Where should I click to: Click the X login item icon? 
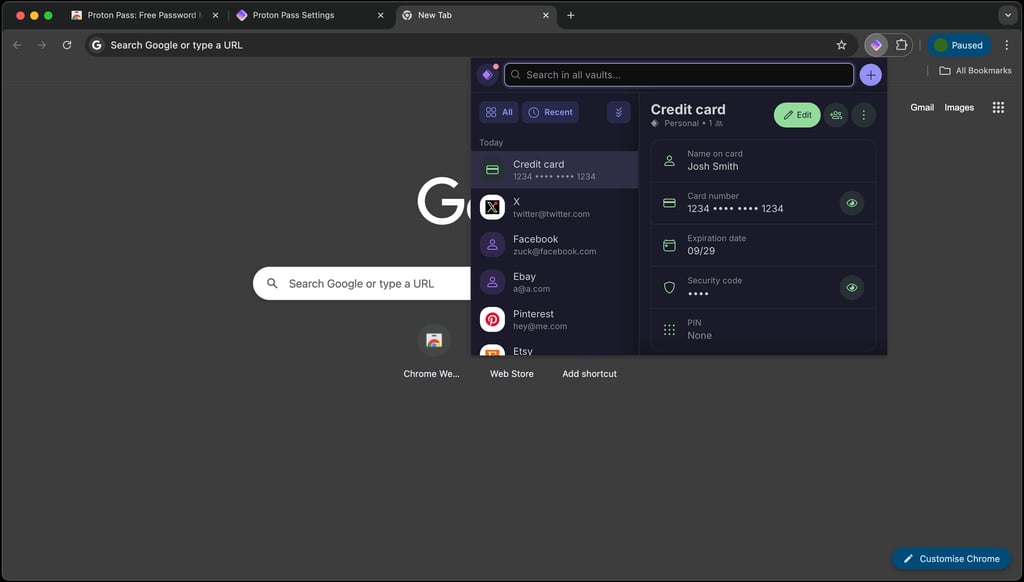pyautogui.click(x=492, y=207)
